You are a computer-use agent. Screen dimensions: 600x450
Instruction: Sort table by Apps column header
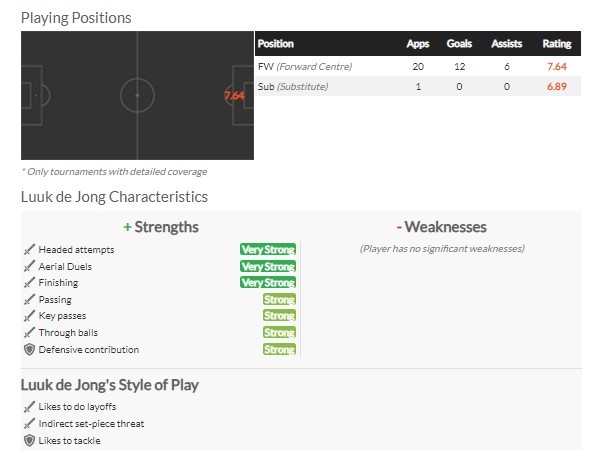[418, 44]
